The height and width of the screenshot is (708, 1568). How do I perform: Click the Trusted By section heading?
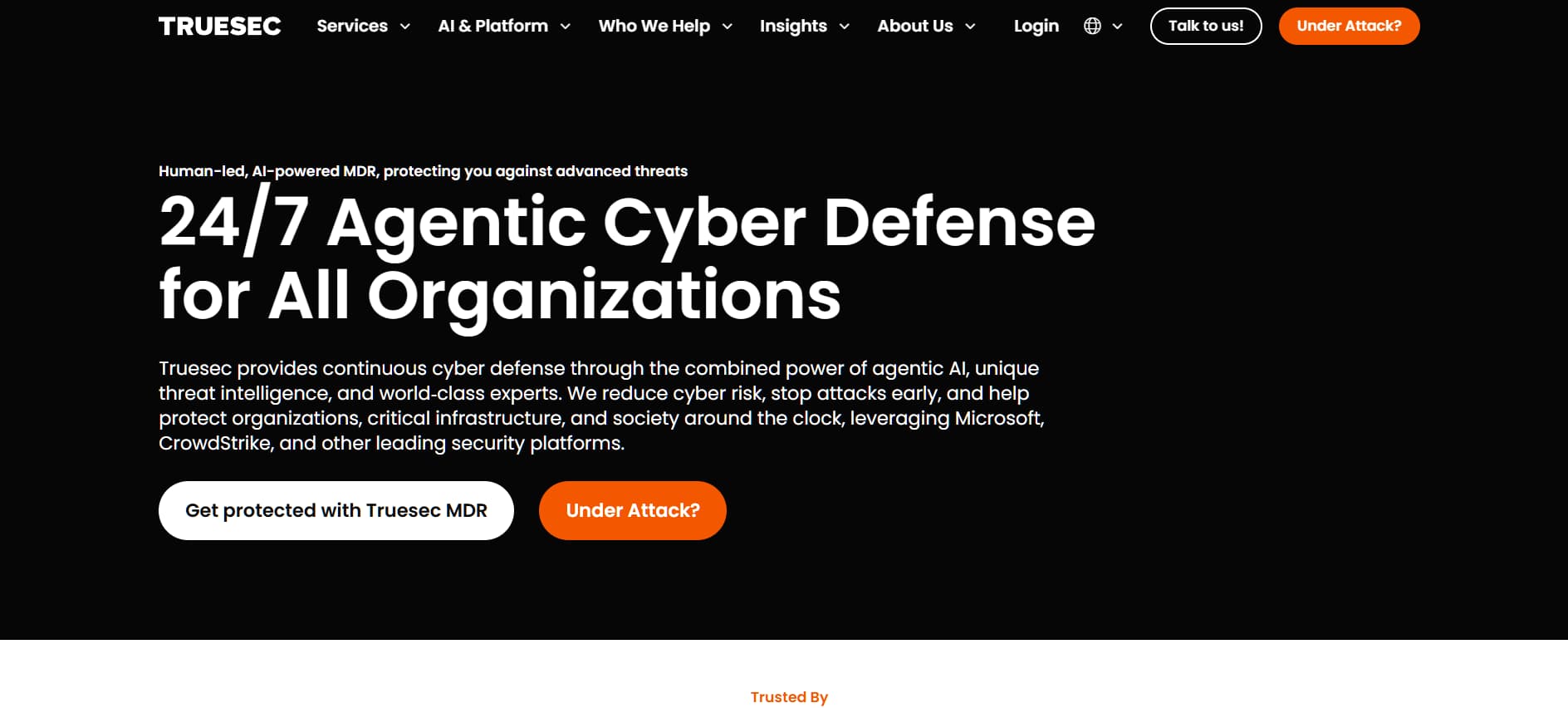(789, 697)
